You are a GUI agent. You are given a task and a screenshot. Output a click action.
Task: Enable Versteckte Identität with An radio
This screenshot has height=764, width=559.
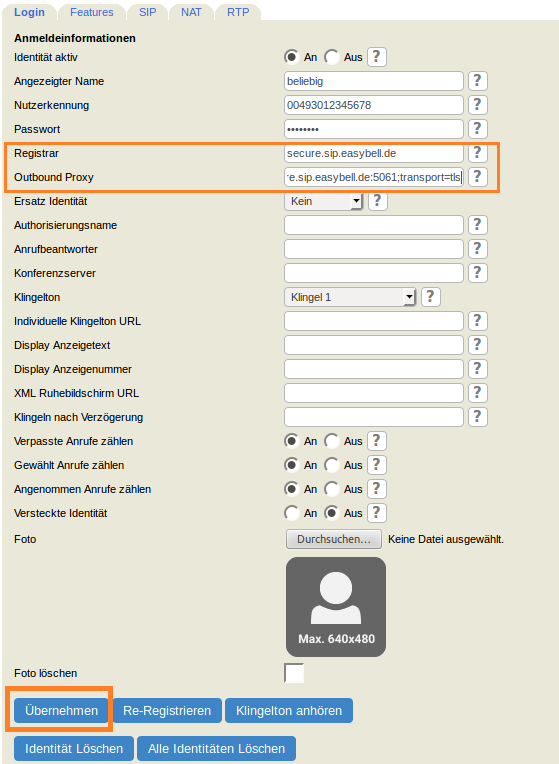click(291, 513)
